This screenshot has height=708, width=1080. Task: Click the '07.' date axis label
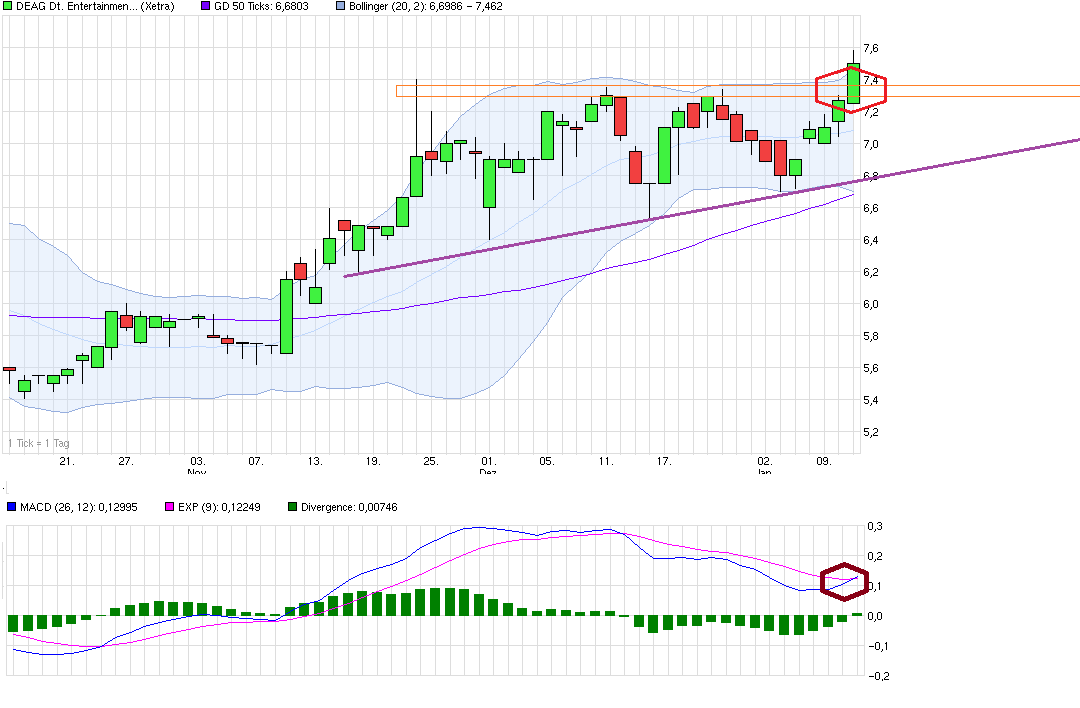[x=256, y=461]
